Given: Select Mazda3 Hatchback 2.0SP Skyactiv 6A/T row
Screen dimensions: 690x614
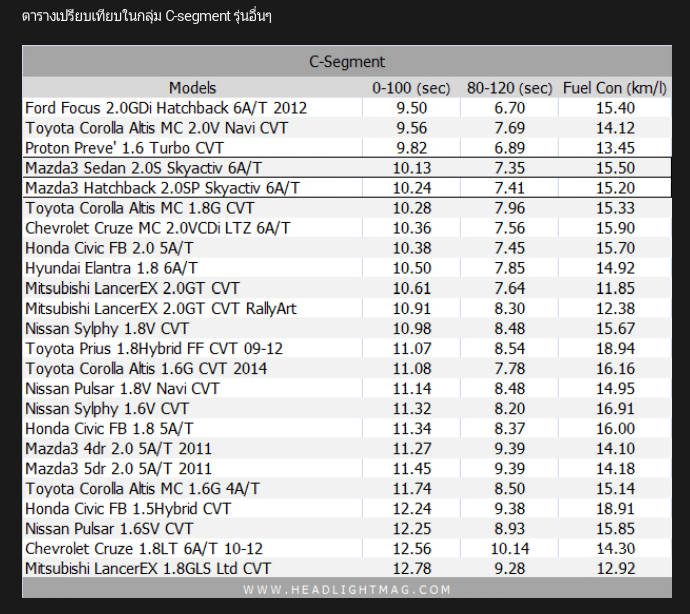Looking at the screenshot, I should click(347, 188).
